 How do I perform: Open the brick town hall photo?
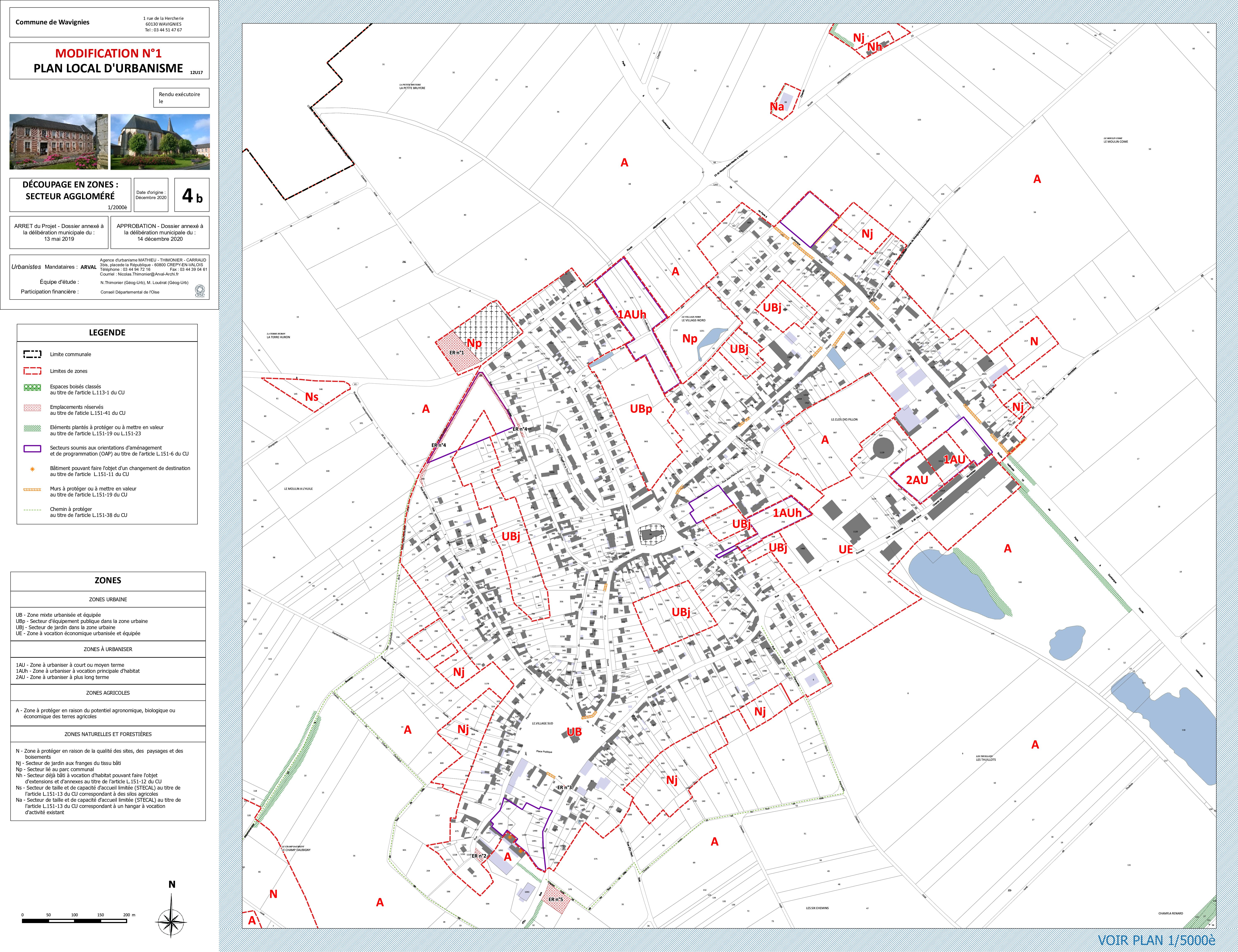coord(59,142)
